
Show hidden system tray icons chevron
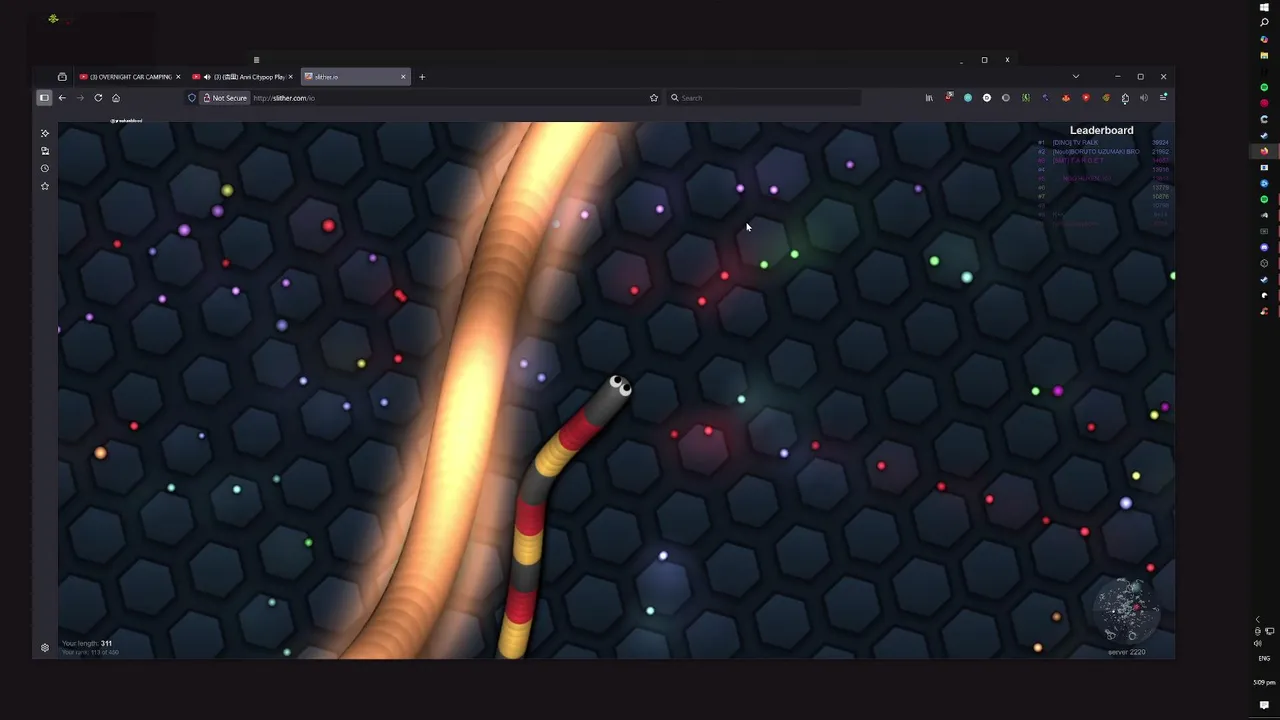coord(1258,620)
